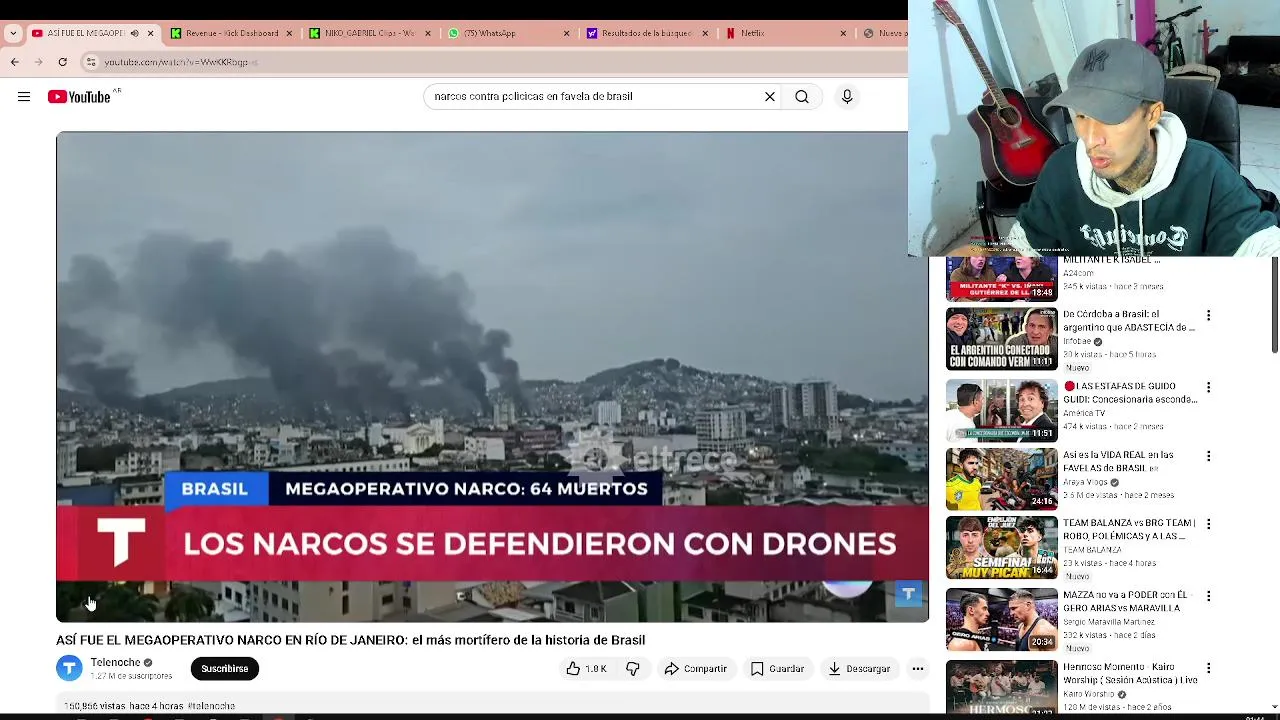Open the Nueva tab at the right
Viewport: 1280px width, 720px height.
pos(883,33)
